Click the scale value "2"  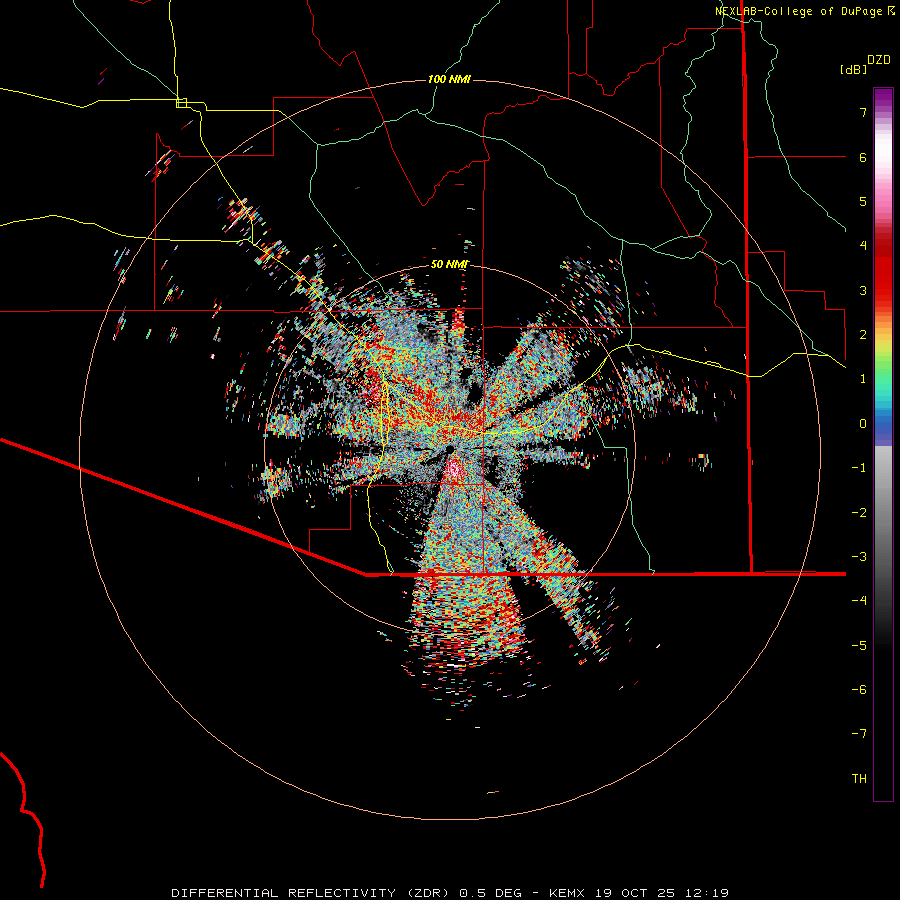pos(863,335)
